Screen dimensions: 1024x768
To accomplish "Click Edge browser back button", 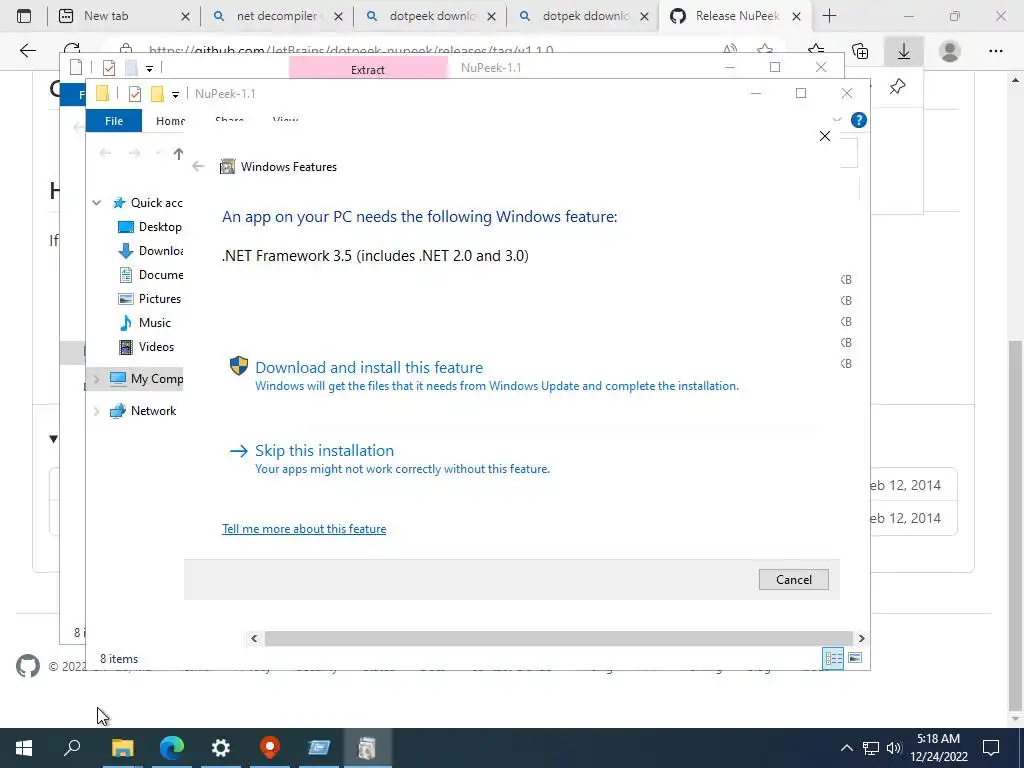I will click(x=27, y=50).
